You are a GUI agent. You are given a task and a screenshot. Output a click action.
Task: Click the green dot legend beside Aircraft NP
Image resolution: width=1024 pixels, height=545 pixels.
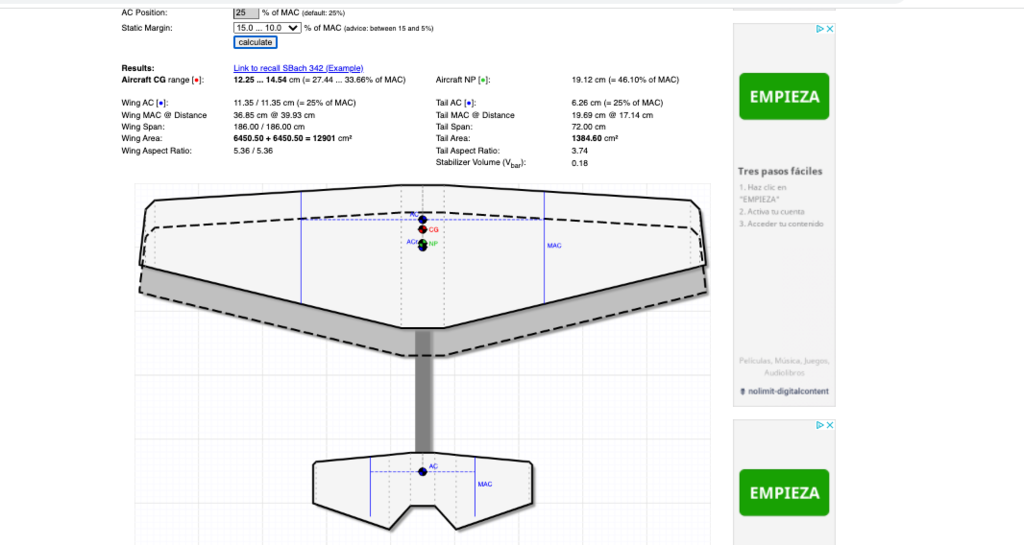point(482,78)
